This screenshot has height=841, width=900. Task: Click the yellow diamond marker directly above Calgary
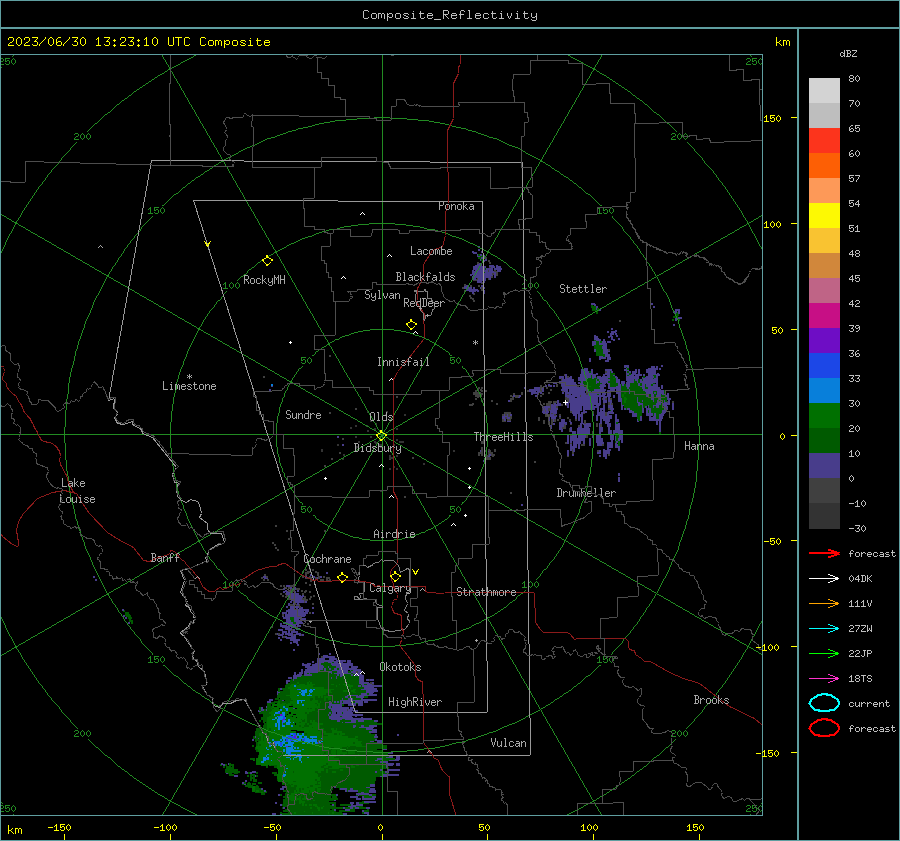click(x=395, y=576)
